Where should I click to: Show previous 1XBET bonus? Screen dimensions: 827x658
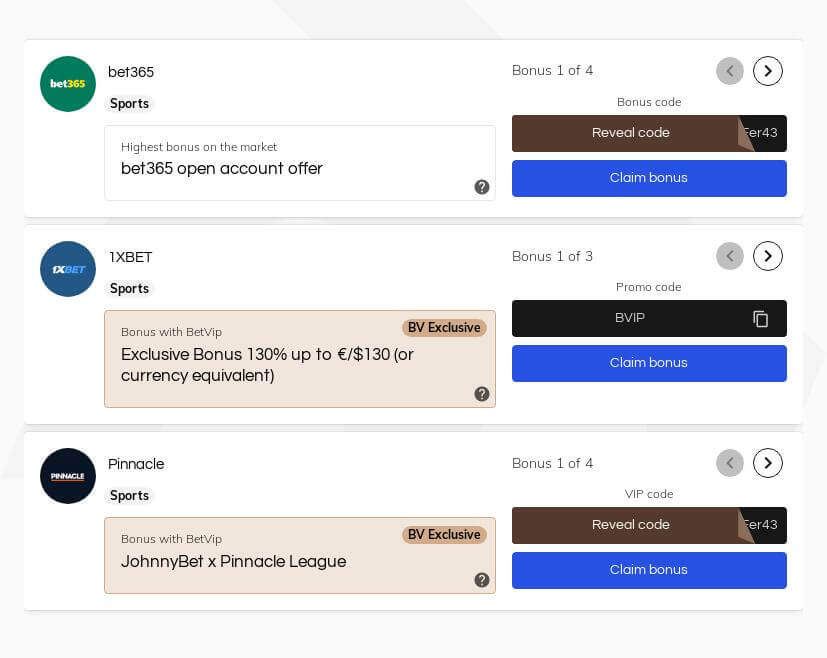730,257
